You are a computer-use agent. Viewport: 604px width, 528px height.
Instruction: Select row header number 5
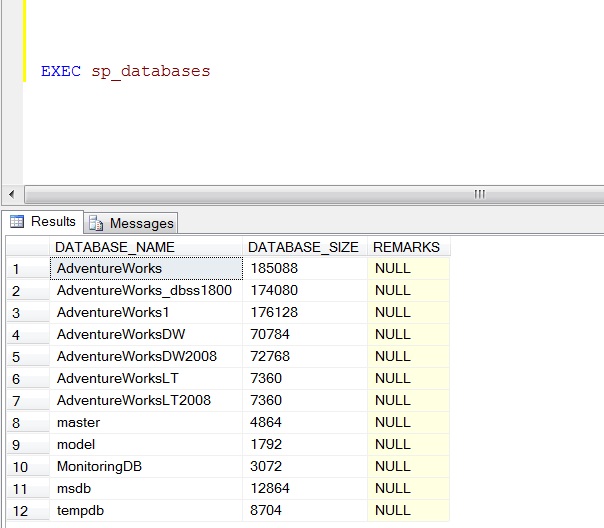(28, 357)
